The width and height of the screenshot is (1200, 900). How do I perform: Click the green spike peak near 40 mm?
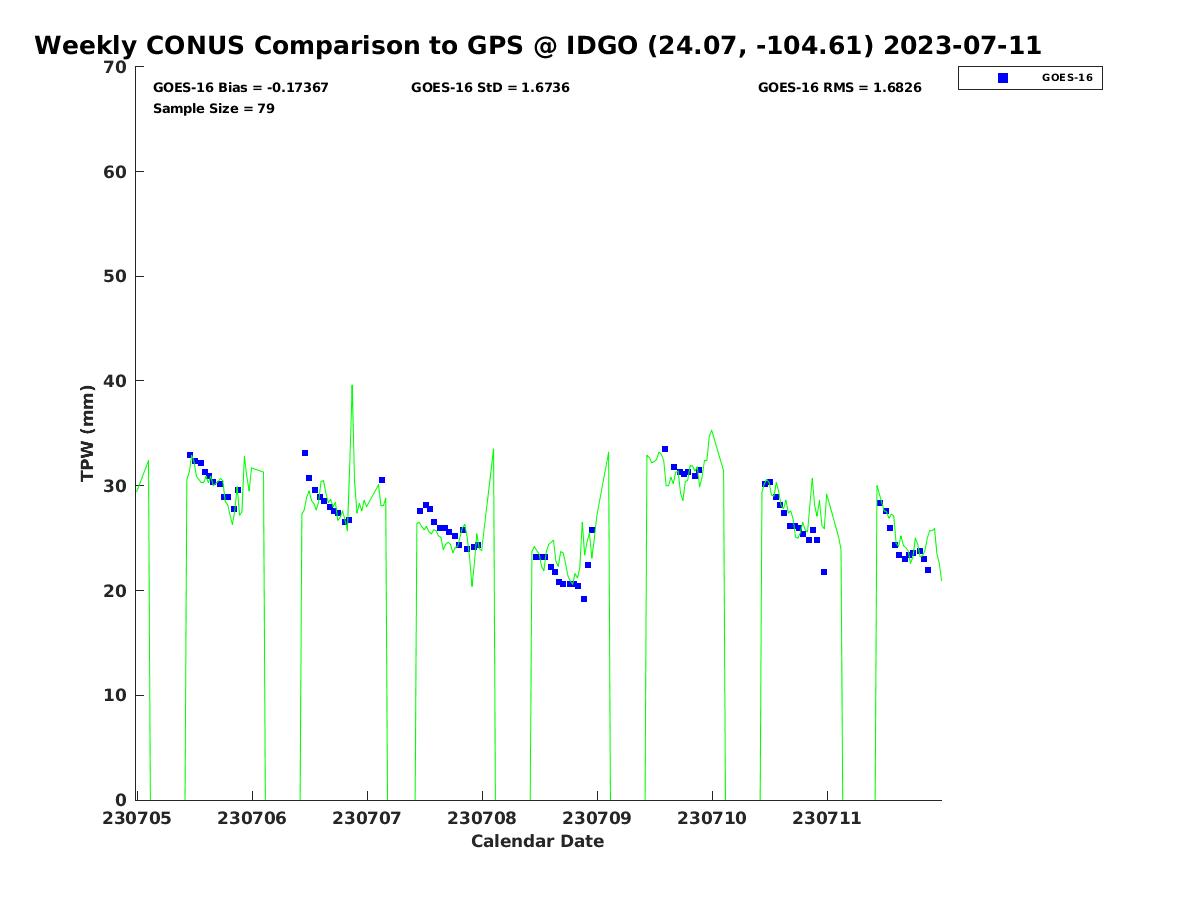(x=352, y=386)
